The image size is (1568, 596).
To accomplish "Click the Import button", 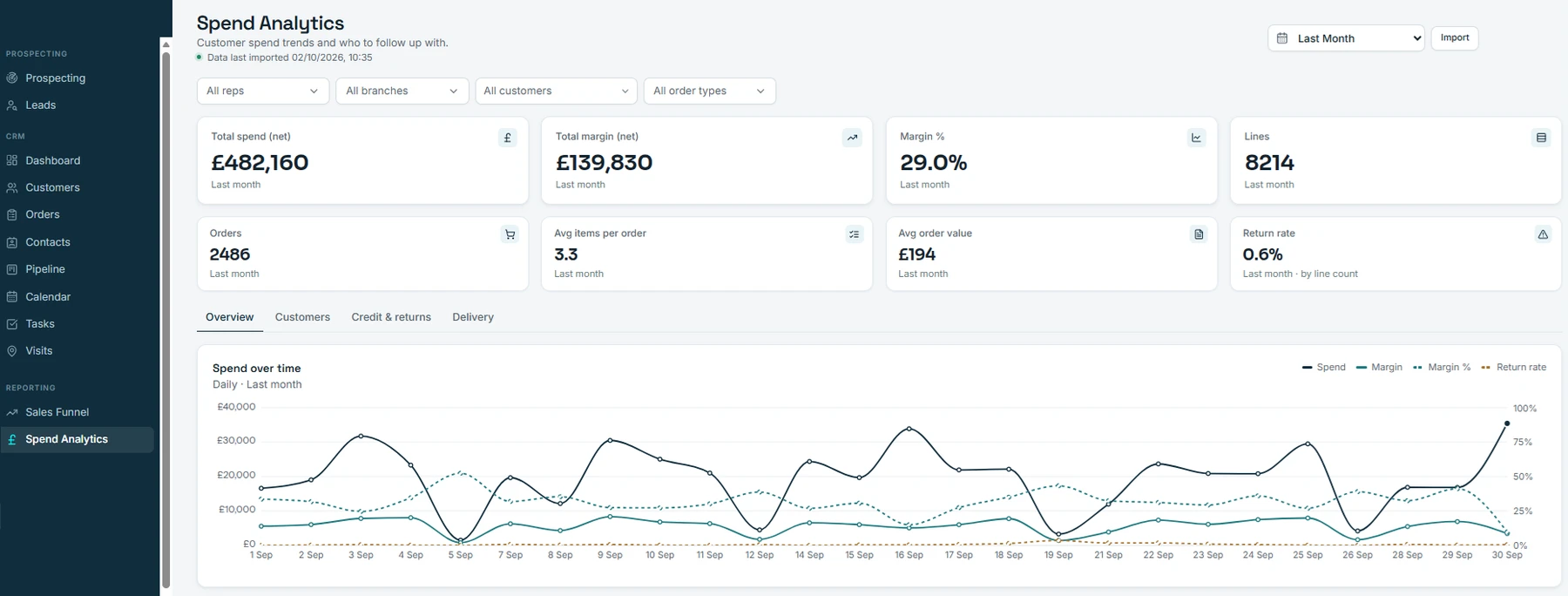I will pyautogui.click(x=1455, y=38).
